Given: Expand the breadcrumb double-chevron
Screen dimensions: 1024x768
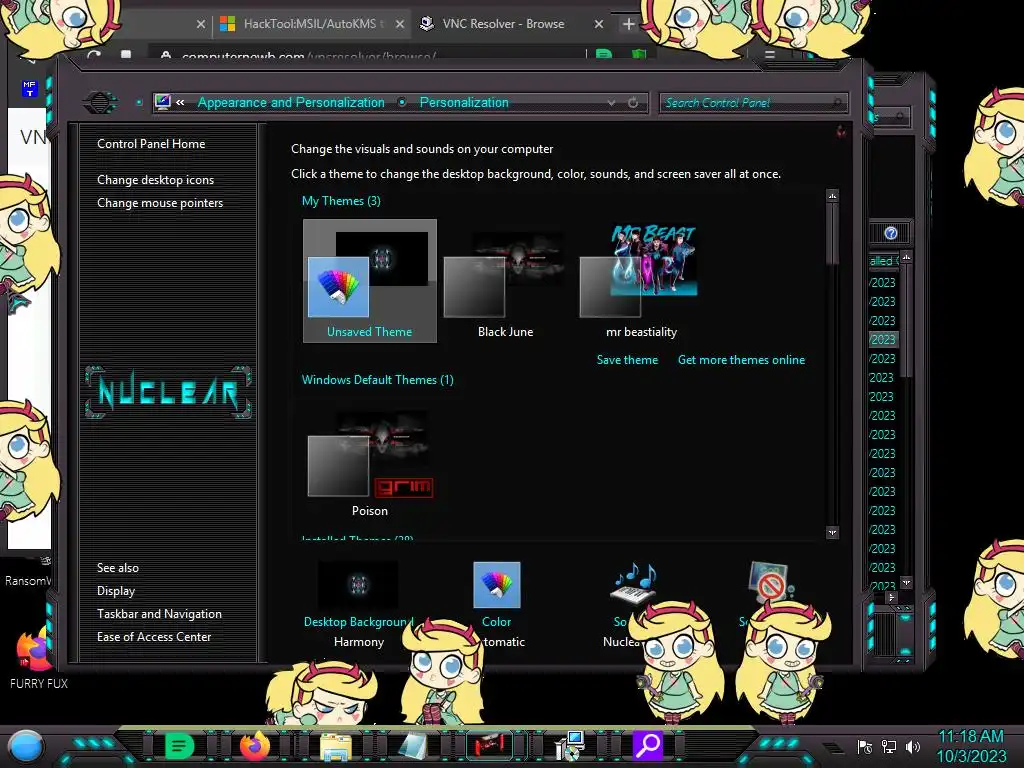Looking at the screenshot, I should coord(180,103).
